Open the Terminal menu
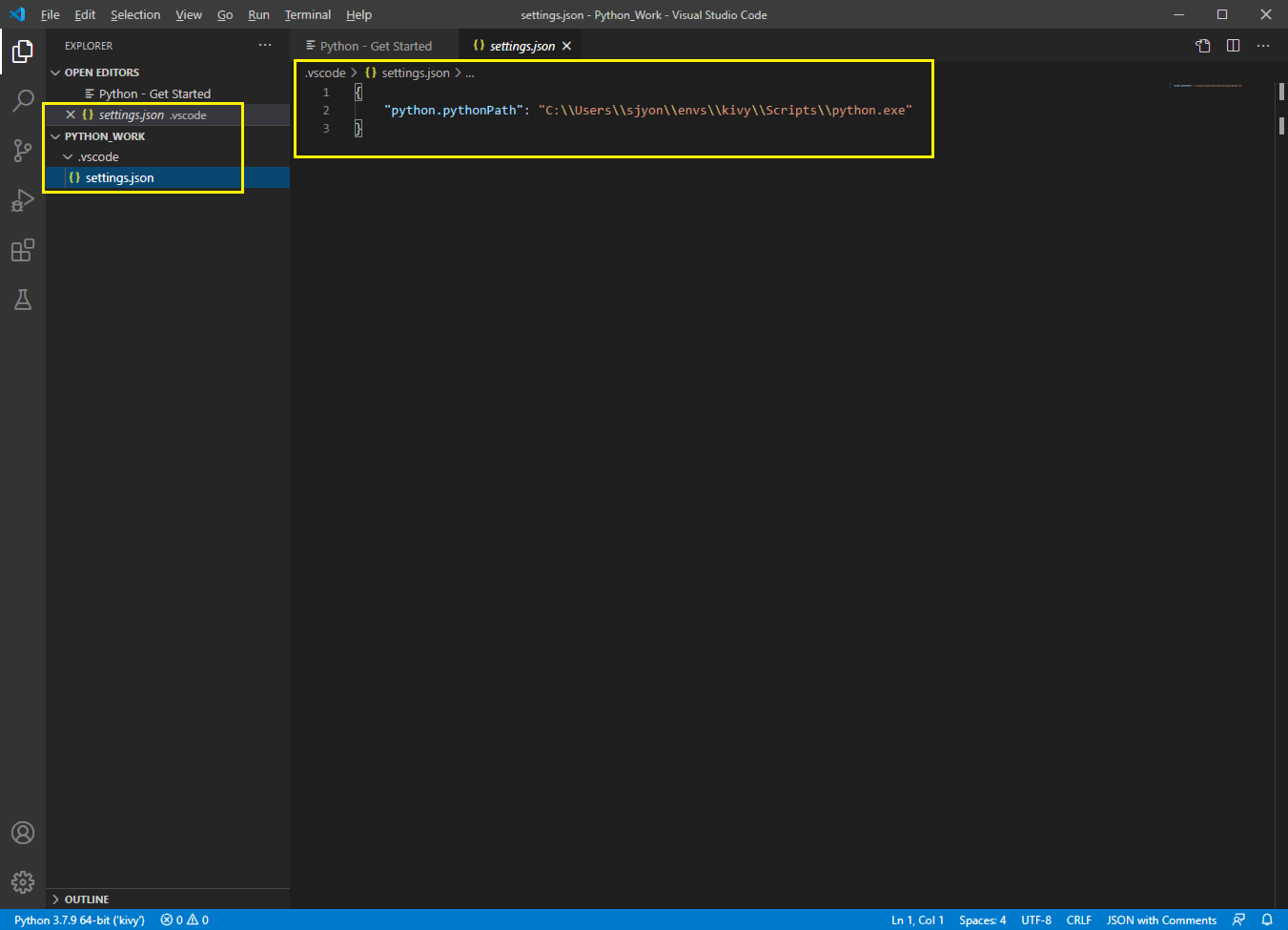This screenshot has height=930, width=1288. pos(308,14)
